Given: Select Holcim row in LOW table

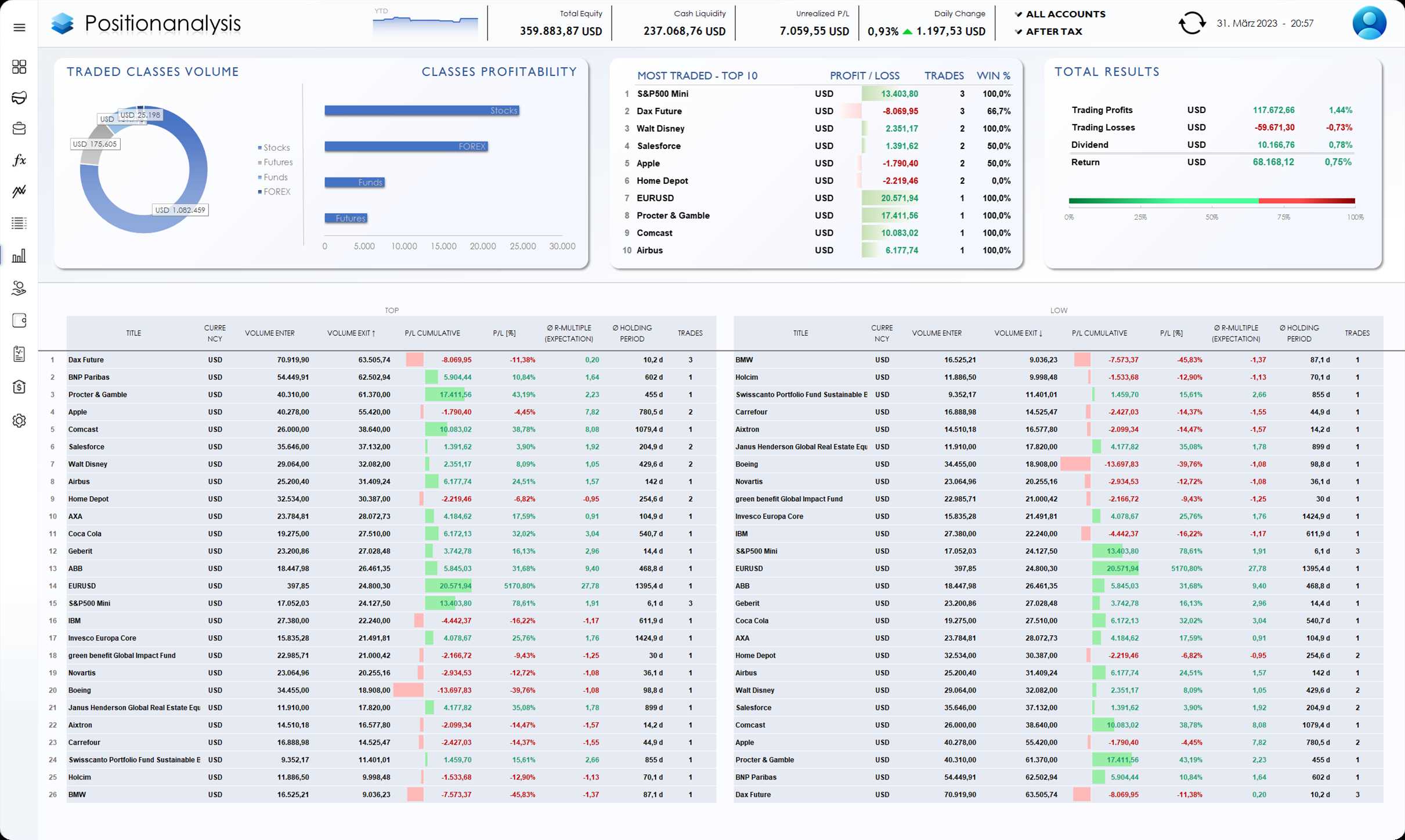Looking at the screenshot, I should pyautogui.click(x=1059, y=377).
